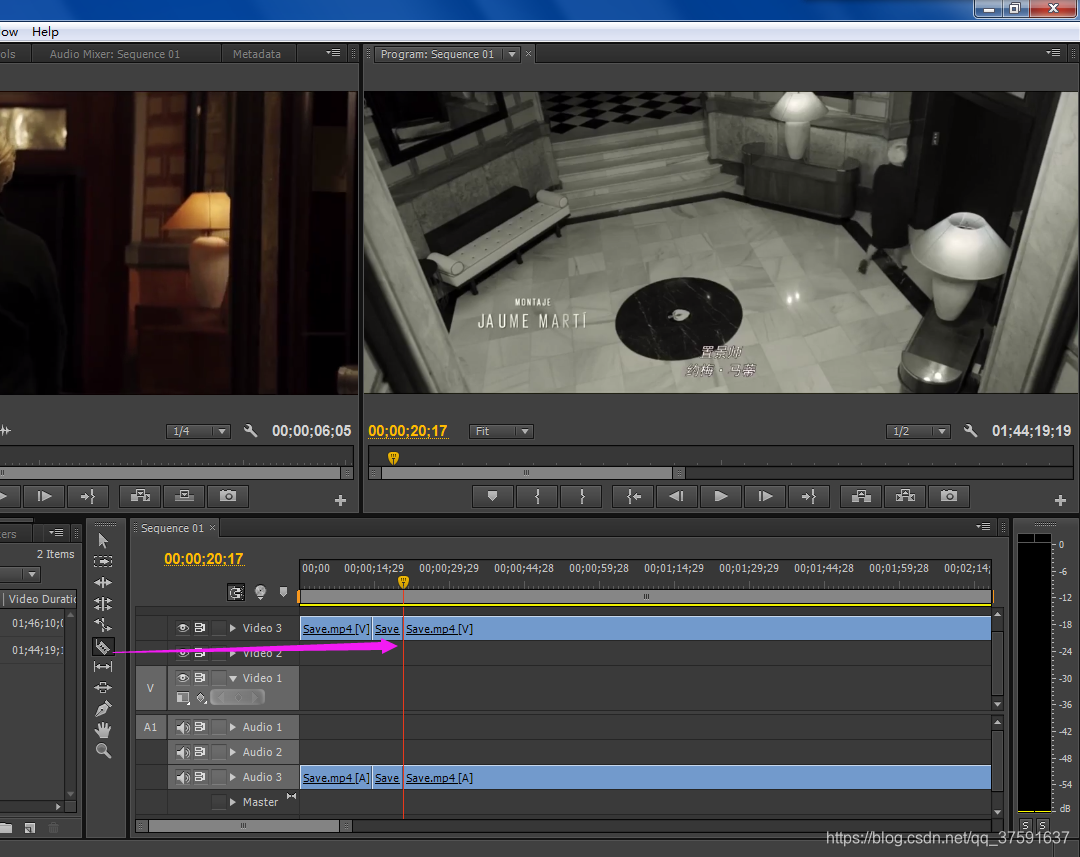Go to In point in Program monitor
Screen dimensions: 1080x857
634,496
